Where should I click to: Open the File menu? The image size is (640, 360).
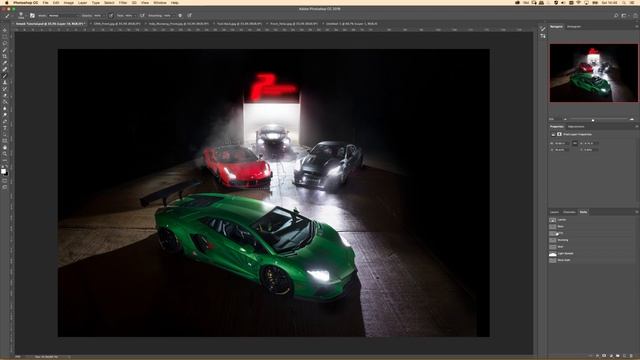coord(45,2)
